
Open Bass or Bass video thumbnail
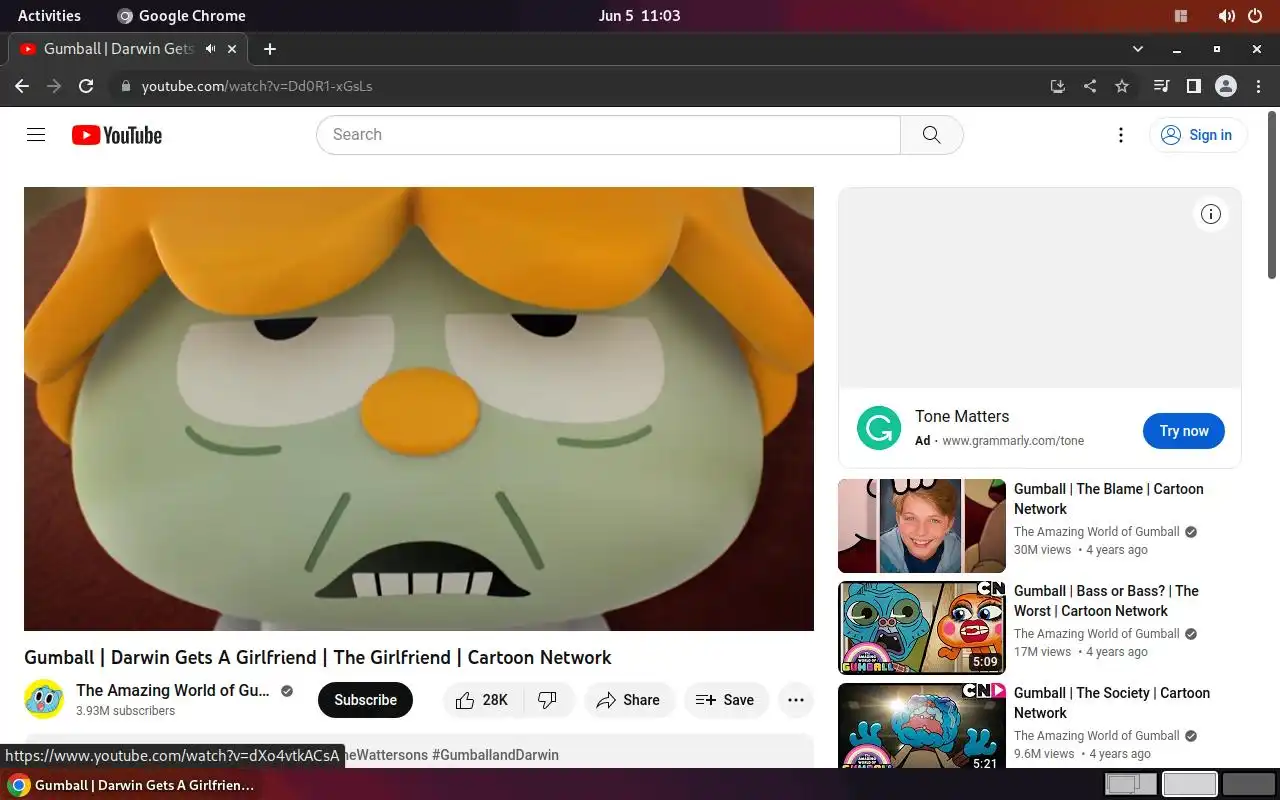pos(922,628)
